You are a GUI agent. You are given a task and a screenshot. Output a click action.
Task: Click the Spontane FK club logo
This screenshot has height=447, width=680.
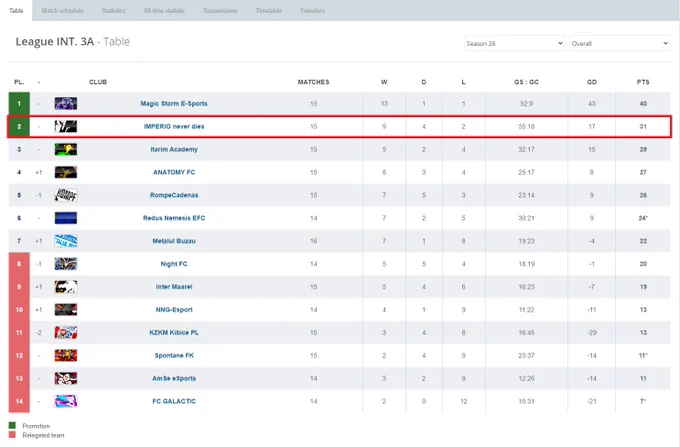pos(66,356)
